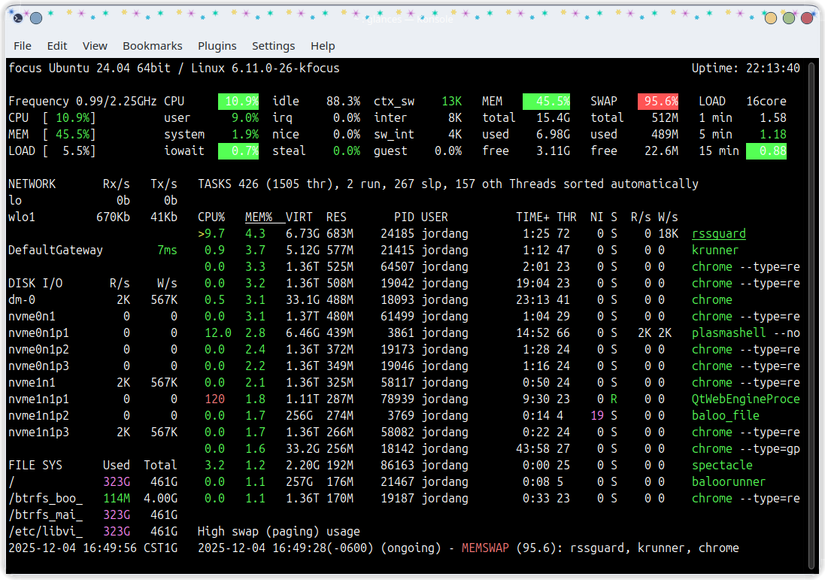Viewport: 825px width, 580px height.
Task: Open the Settings menu
Action: (273, 45)
